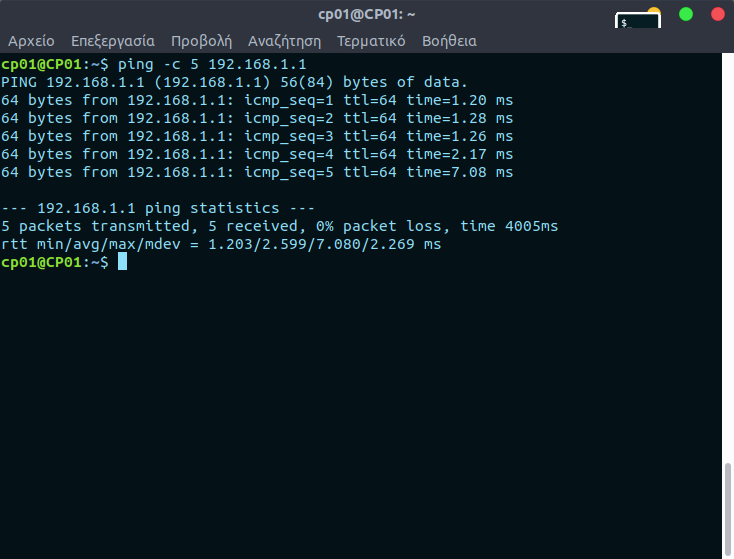Click the vertical scrollbar thumb

coord(728,510)
